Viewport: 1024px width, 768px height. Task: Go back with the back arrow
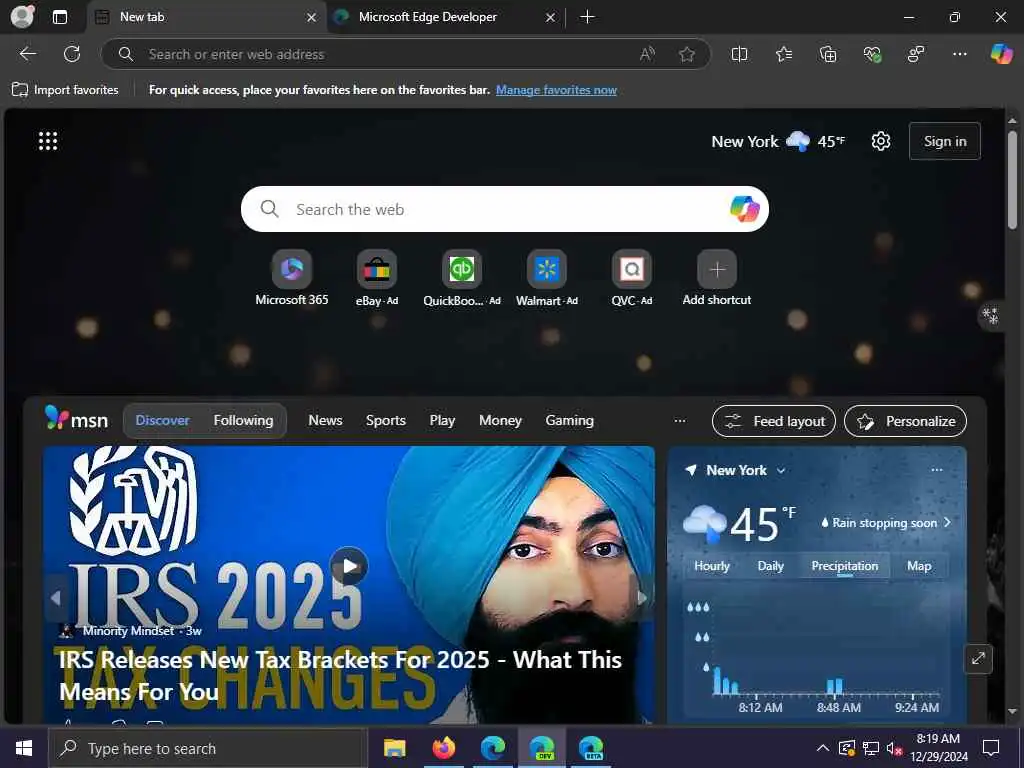click(x=27, y=54)
